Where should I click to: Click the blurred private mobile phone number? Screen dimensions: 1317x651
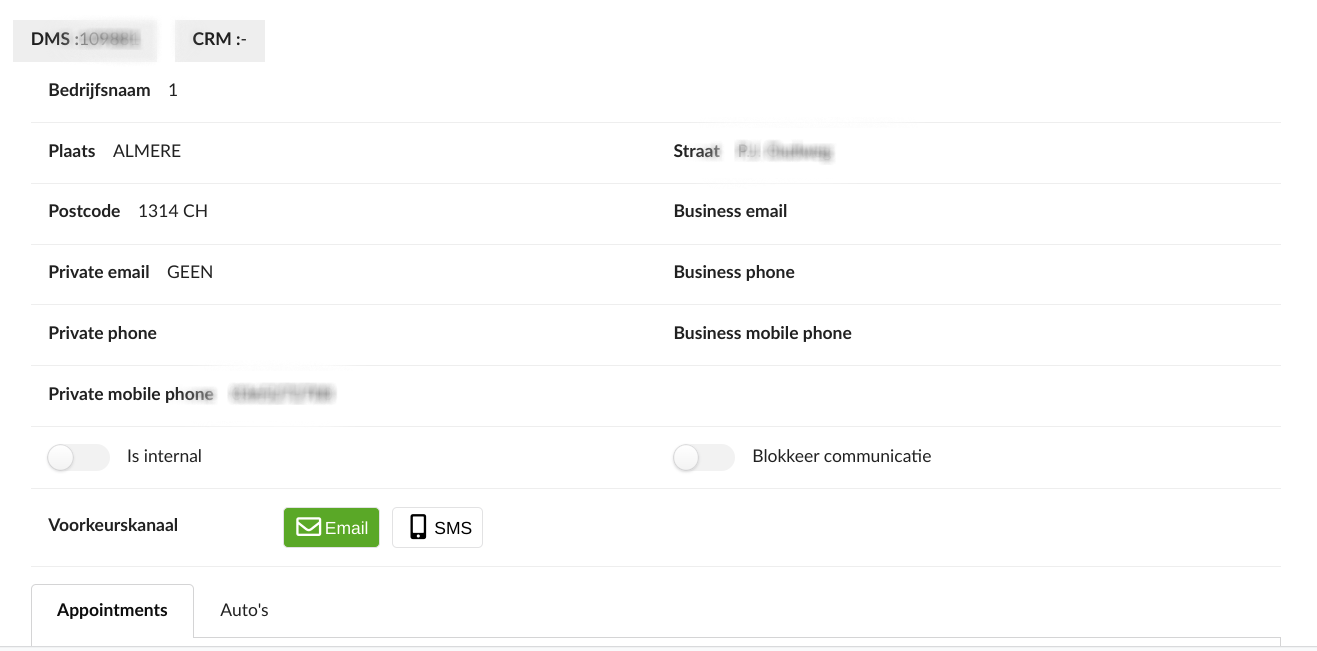click(x=282, y=395)
